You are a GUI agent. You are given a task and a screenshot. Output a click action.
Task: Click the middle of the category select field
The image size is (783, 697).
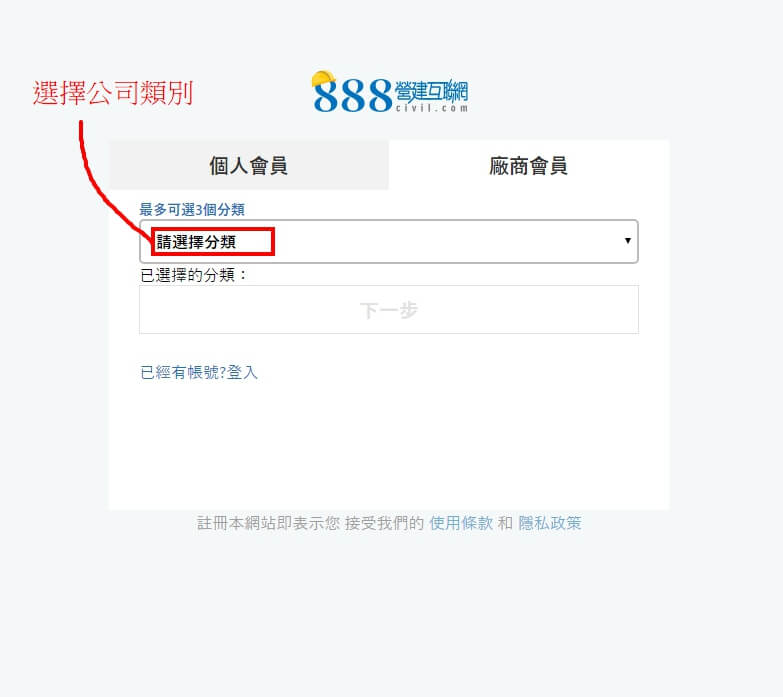(389, 242)
